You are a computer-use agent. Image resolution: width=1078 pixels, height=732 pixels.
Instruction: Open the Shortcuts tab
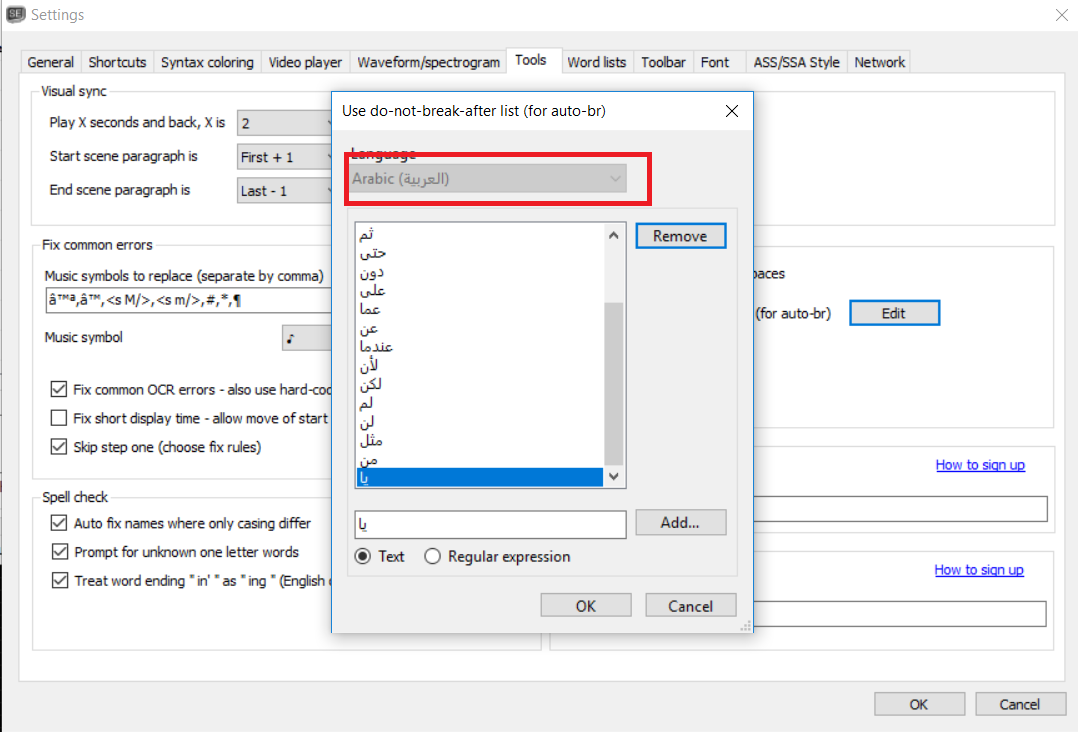118,62
